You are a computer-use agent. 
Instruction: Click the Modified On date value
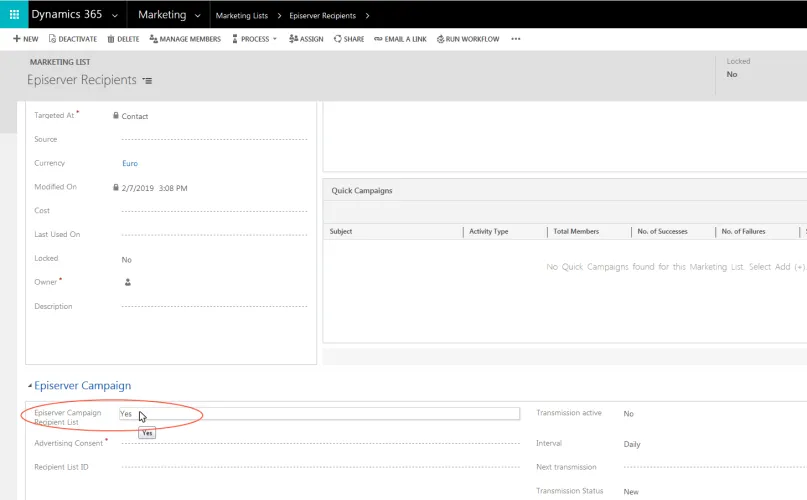(x=154, y=188)
